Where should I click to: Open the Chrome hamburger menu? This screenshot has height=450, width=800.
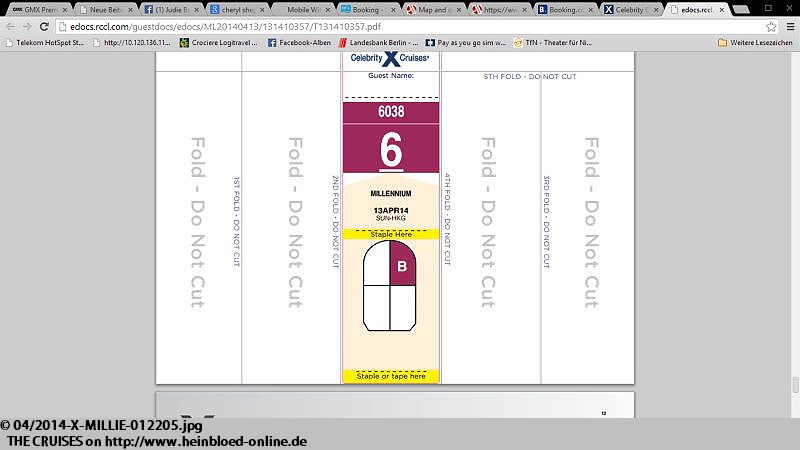coord(790,27)
